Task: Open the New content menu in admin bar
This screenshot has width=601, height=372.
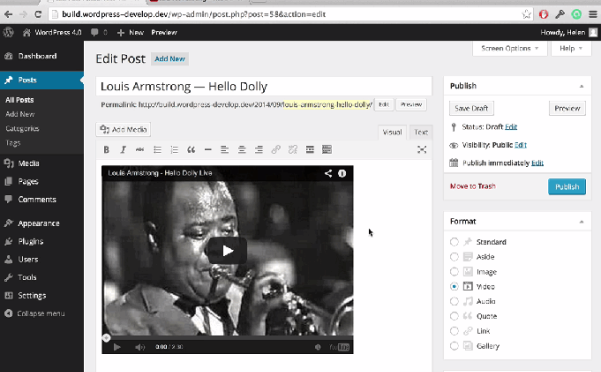Action: 130,33
